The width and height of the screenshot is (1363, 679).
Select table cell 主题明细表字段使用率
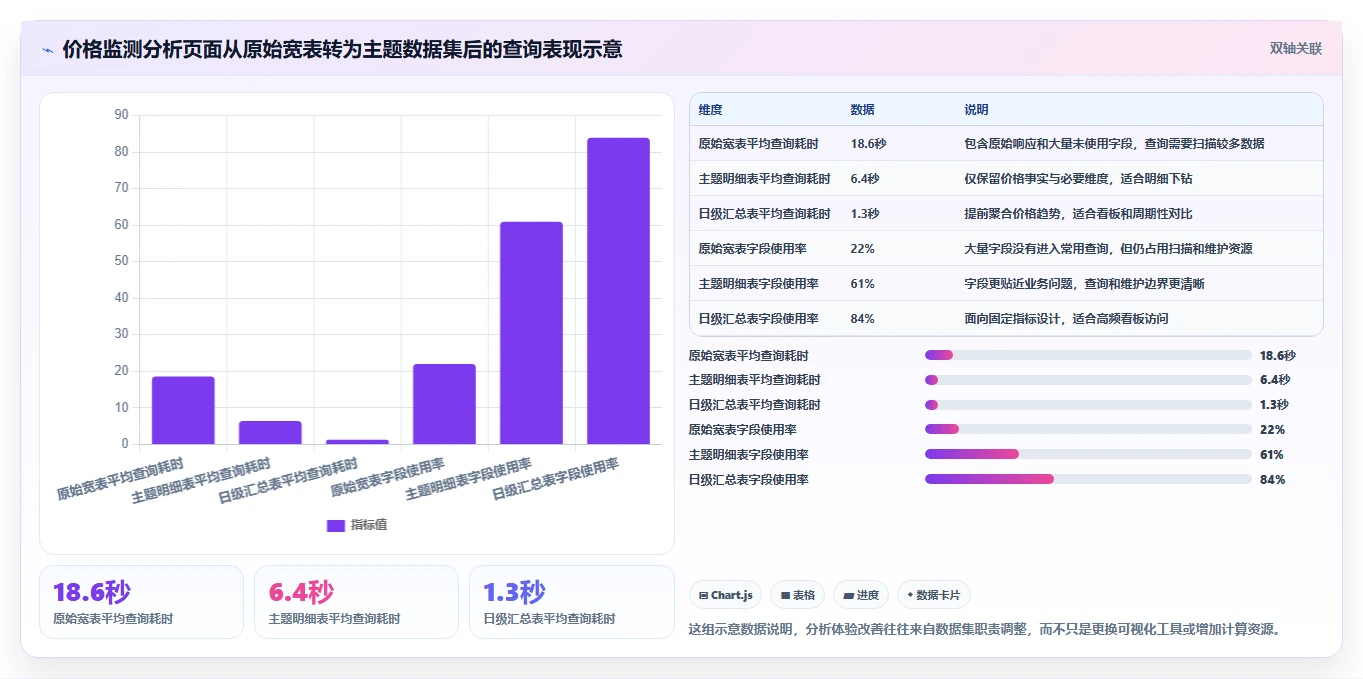click(x=759, y=284)
